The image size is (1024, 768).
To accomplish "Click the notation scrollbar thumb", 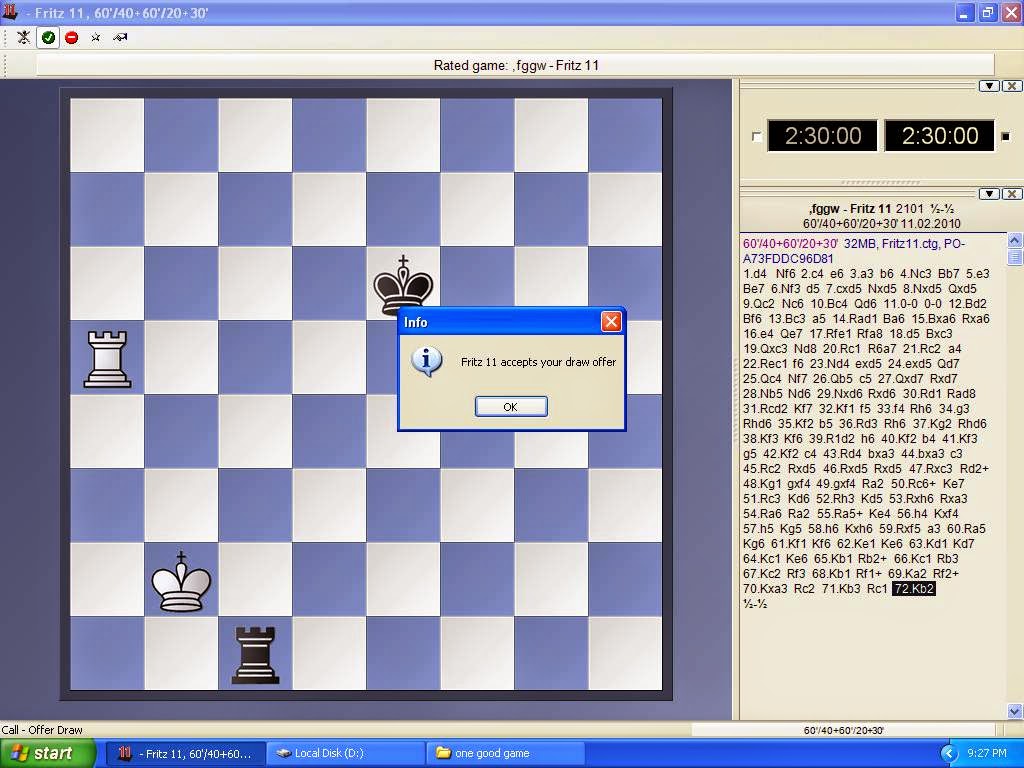I will click(x=1015, y=257).
